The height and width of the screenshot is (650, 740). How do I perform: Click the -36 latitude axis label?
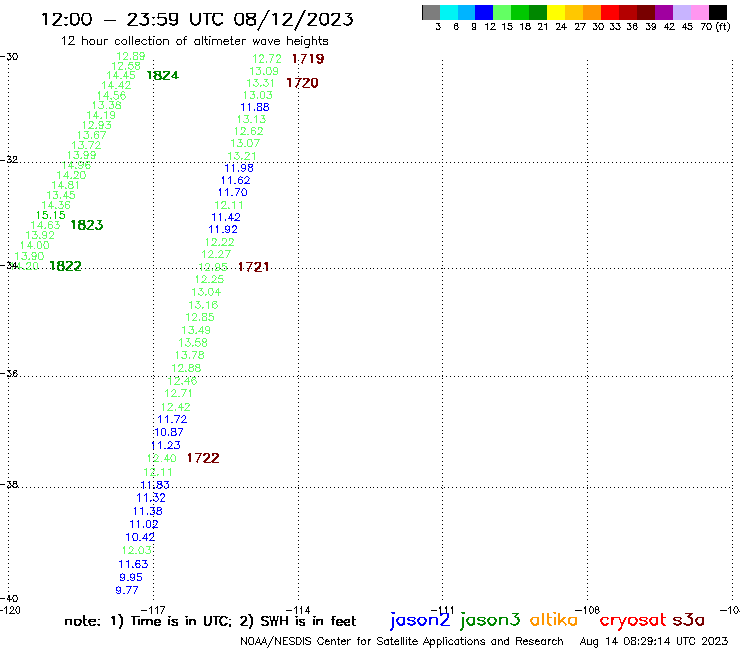(x=9, y=373)
